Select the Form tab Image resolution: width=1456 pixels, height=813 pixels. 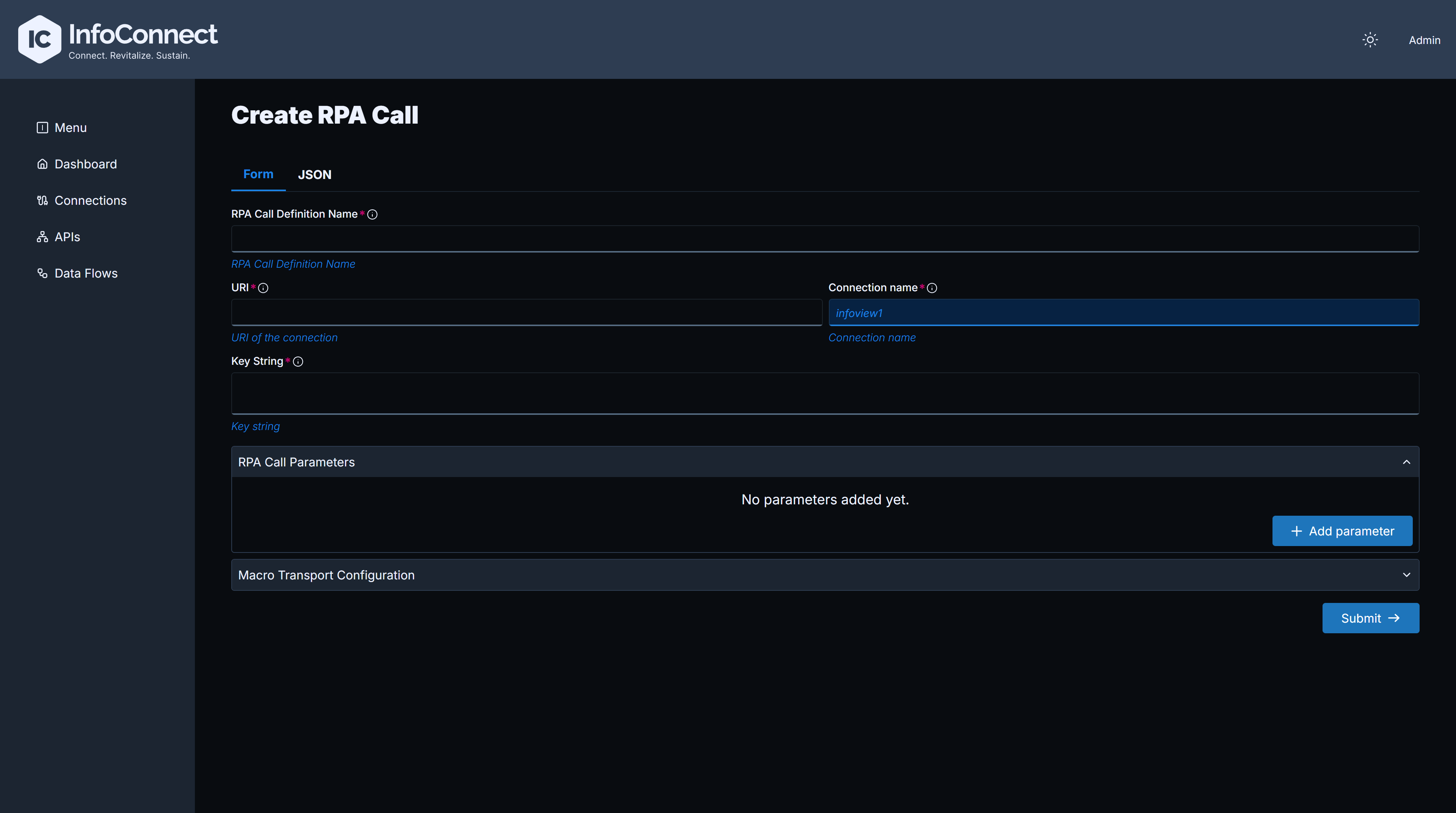[x=258, y=174]
